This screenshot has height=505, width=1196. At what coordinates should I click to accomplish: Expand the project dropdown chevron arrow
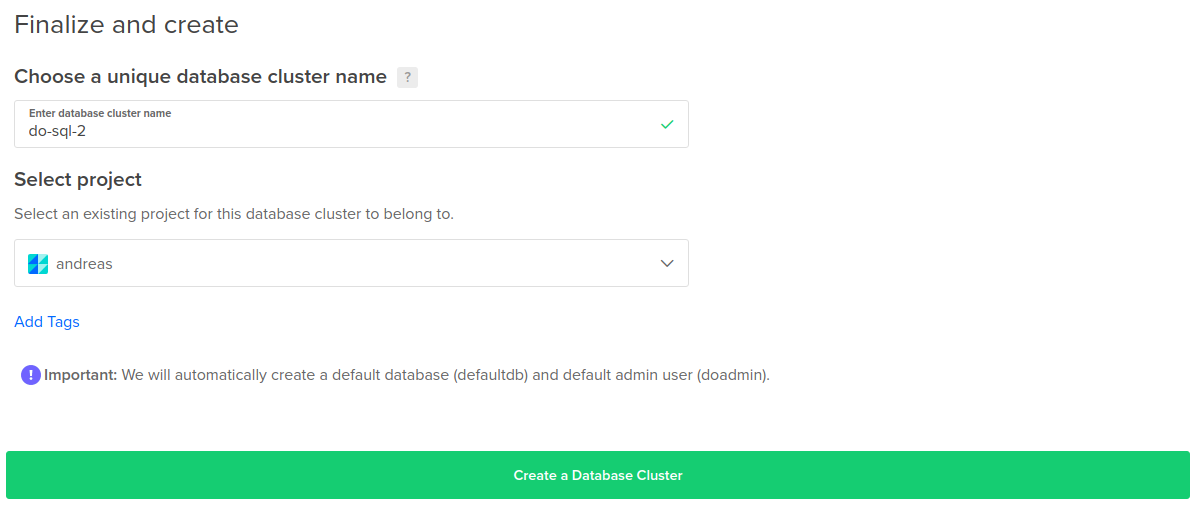point(667,263)
